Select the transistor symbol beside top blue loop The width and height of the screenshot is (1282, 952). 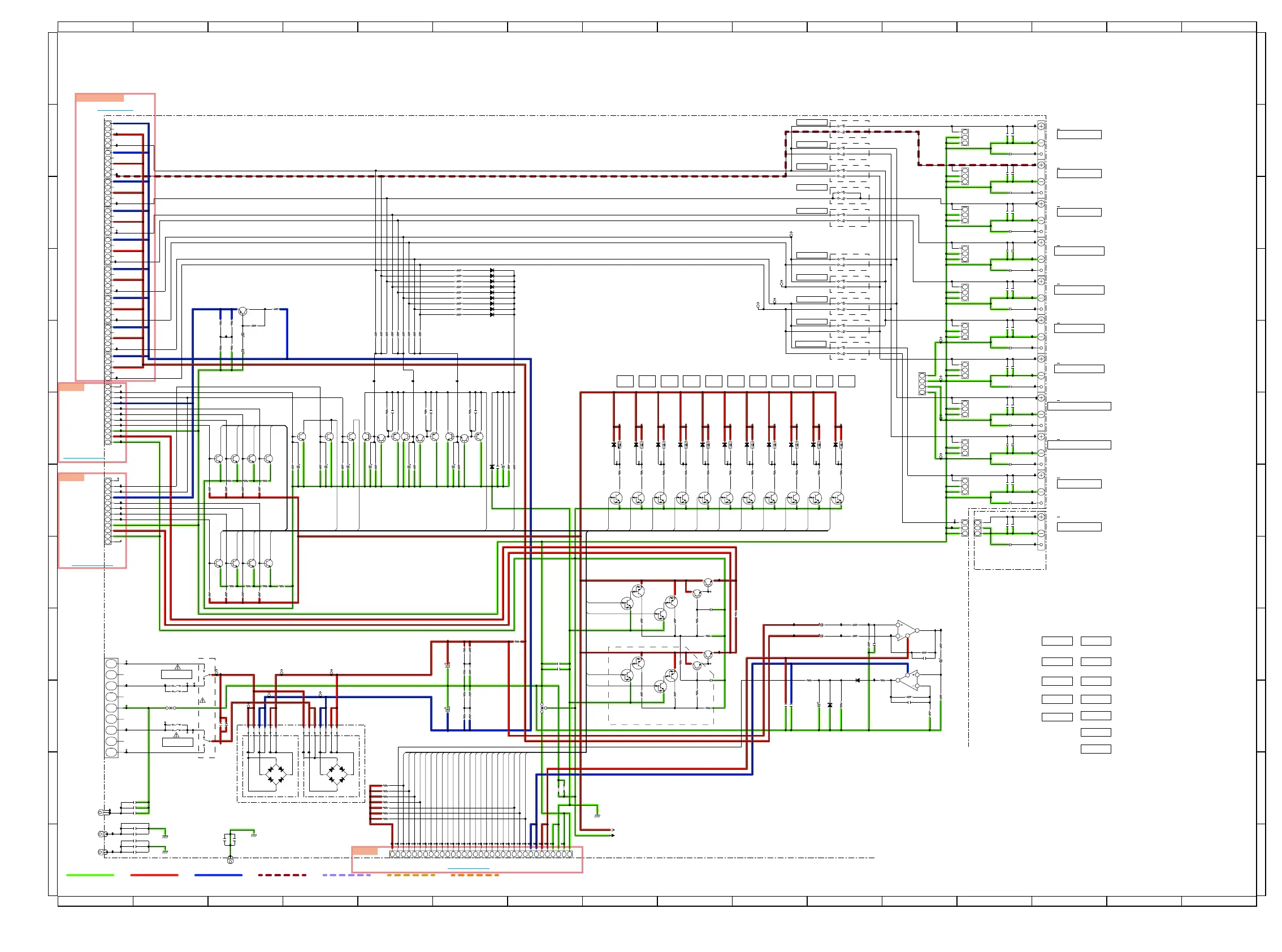(x=242, y=311)
